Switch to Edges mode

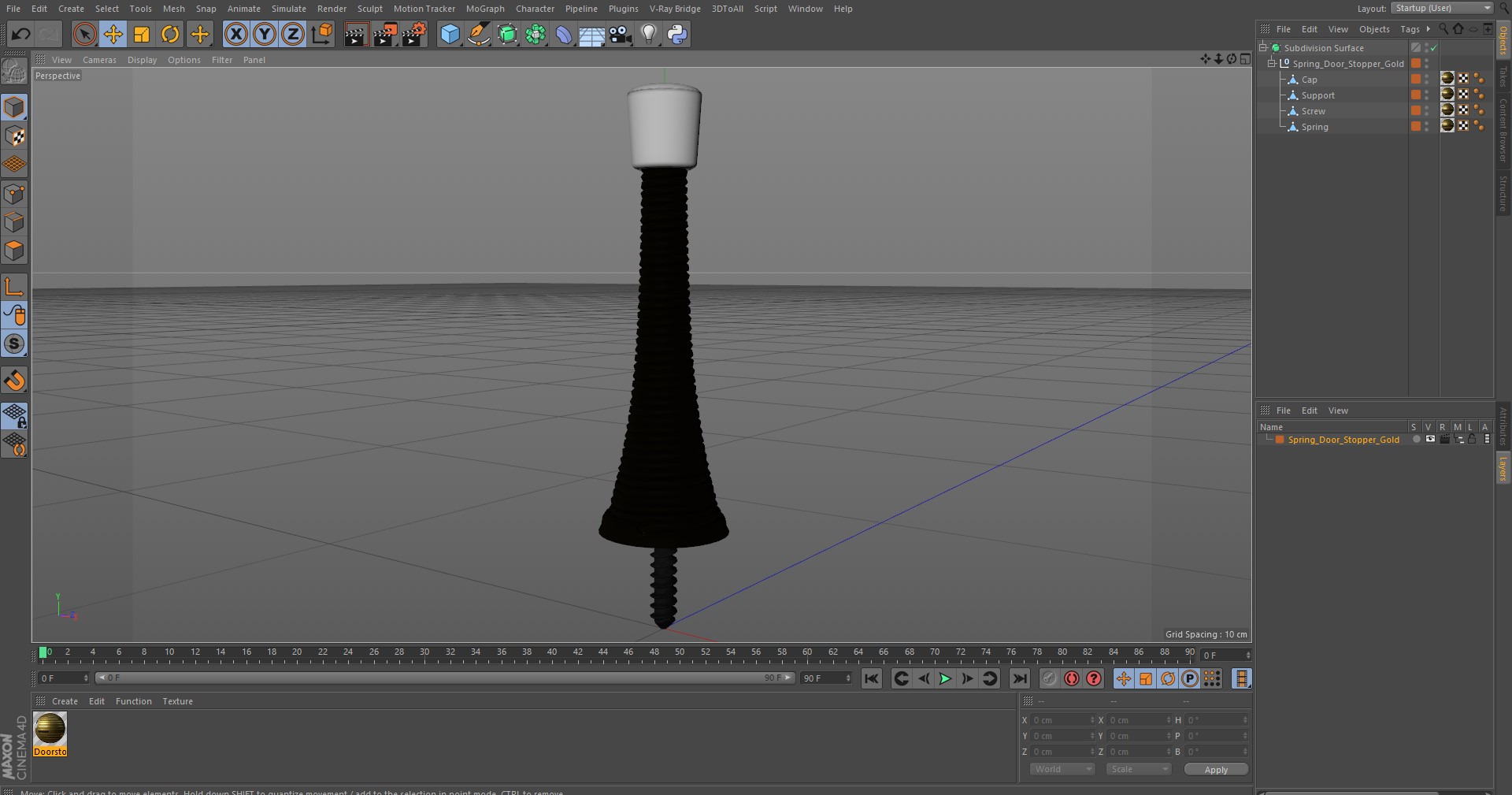click(x=14, y=222)
